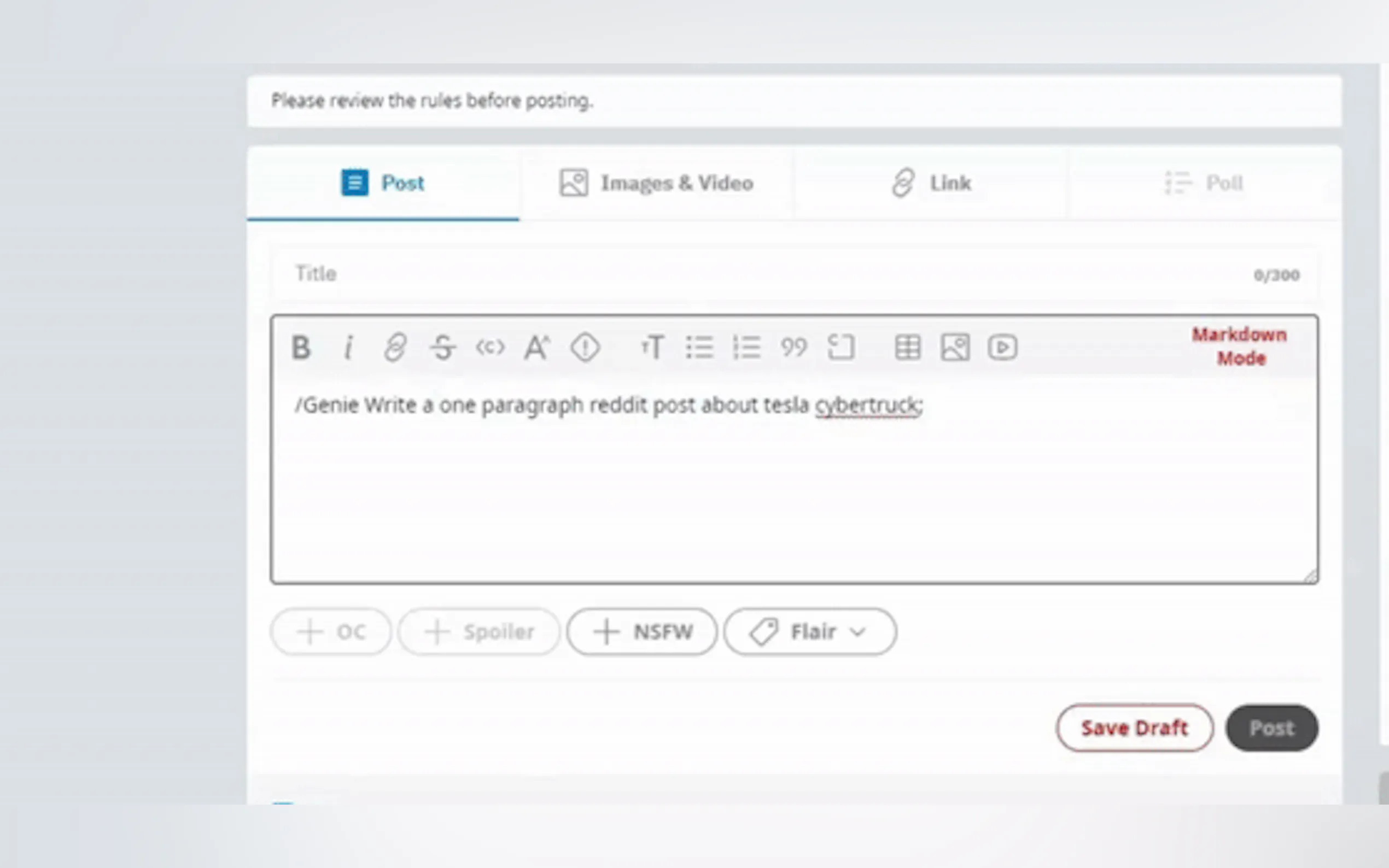Click the Save Draft button
This screenshot has width=1389, height=868.
pyautogui.click(x=1134, y=728)
